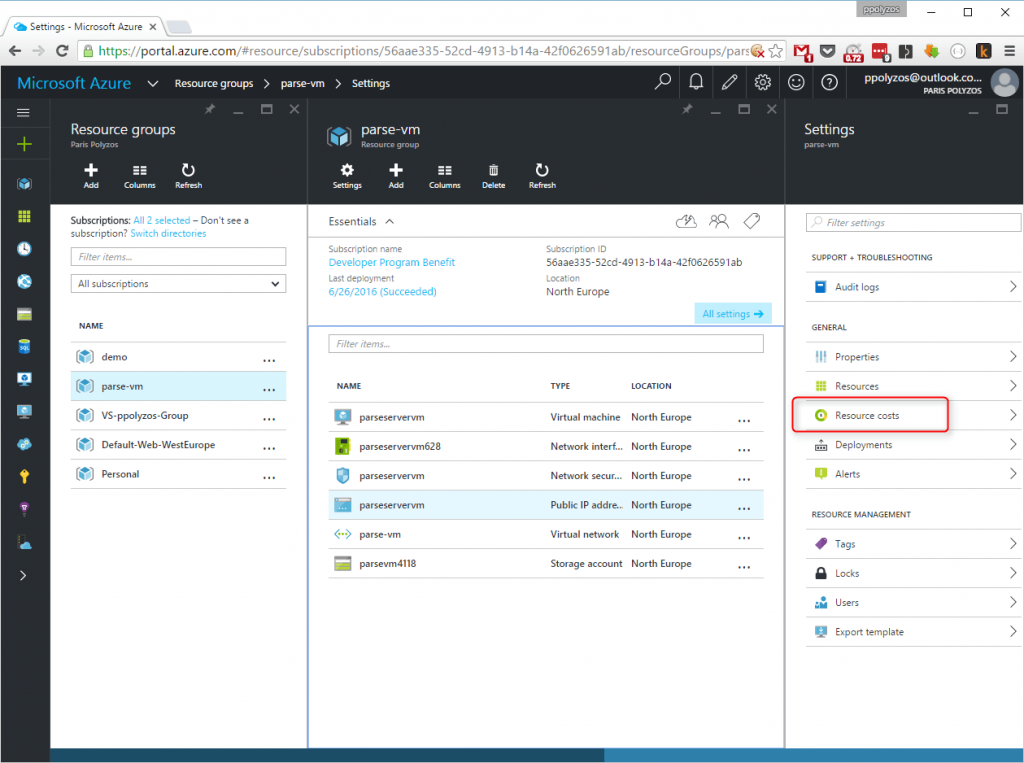Click the notifications bell icon in the top bar
Viewport: 1024px width, 763px height.
pyautogui.click(x=696, y=83)
